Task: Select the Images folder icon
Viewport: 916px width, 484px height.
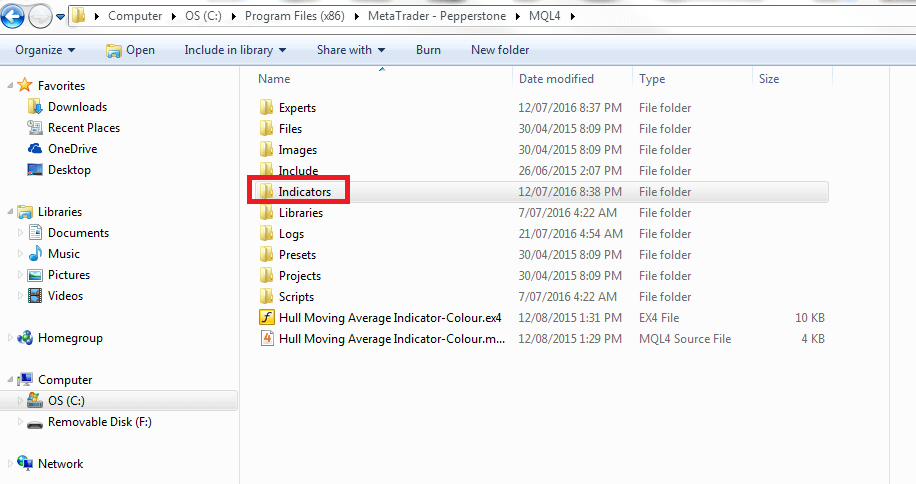Action: click(266, 149)
